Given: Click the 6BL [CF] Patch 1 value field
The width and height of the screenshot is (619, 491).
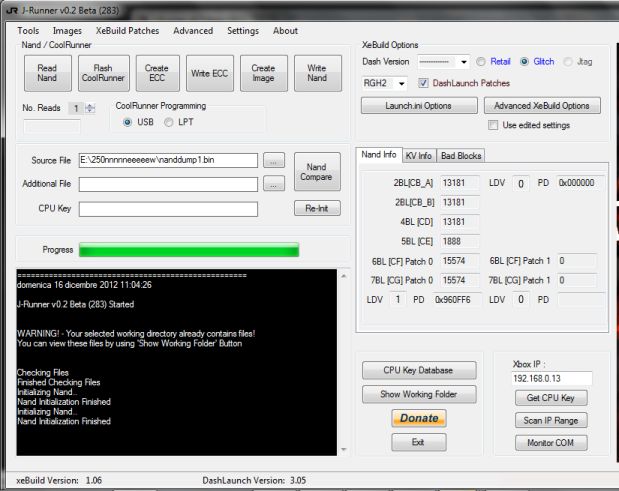Looking at the screenshot, I should [x=576, y=260].
